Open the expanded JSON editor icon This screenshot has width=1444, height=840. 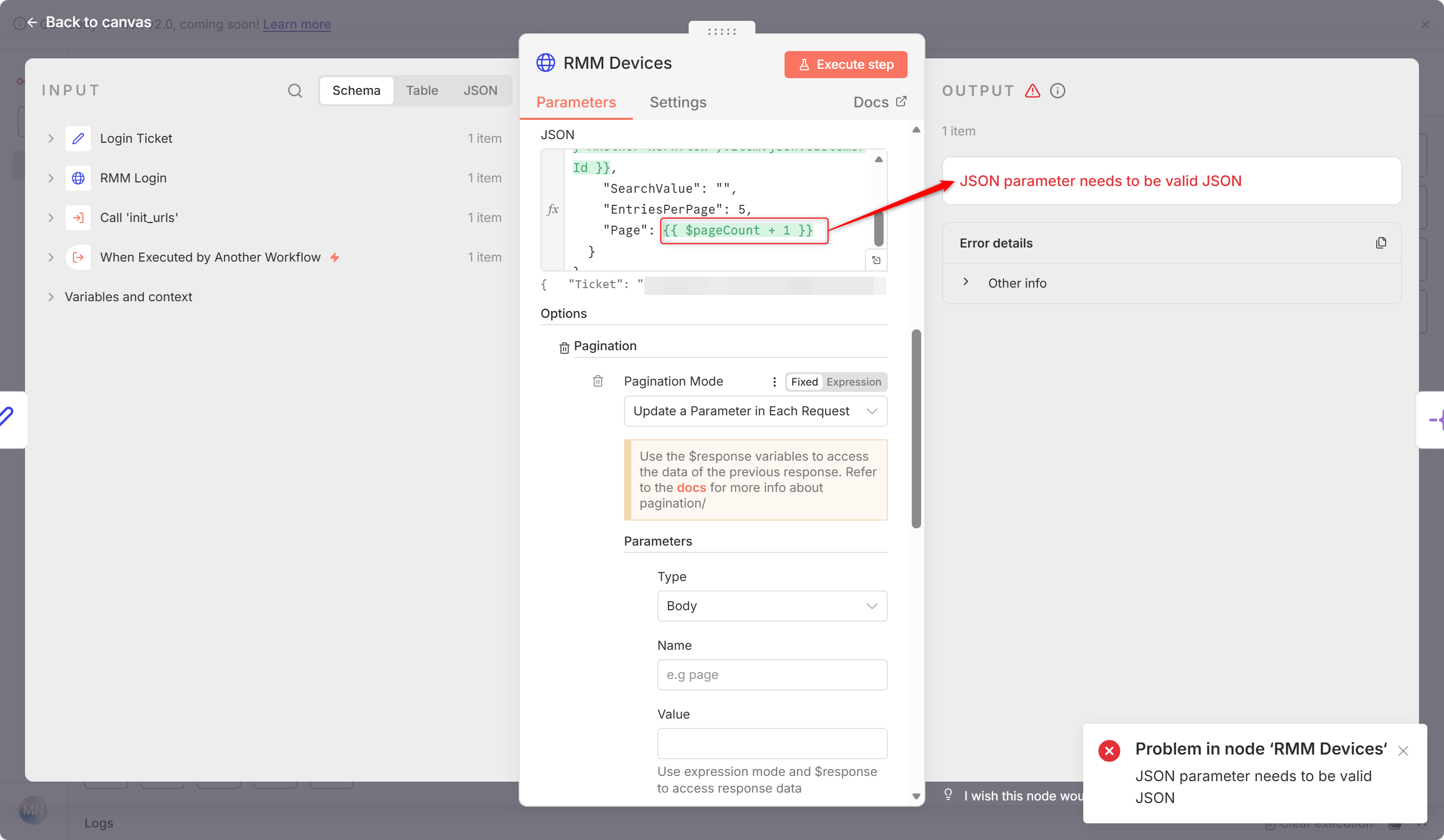pos(876,260)
